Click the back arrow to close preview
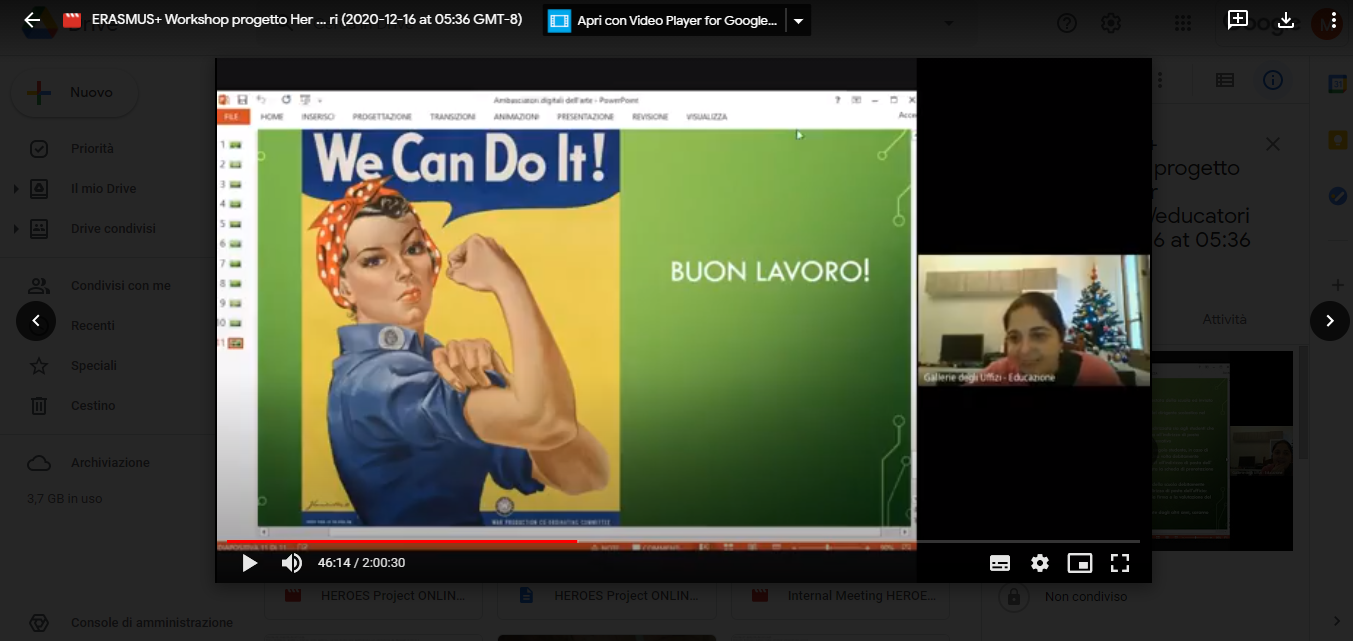Image resolution: width=1353 pixels, height=641 pixels. (x=32, y=20)
